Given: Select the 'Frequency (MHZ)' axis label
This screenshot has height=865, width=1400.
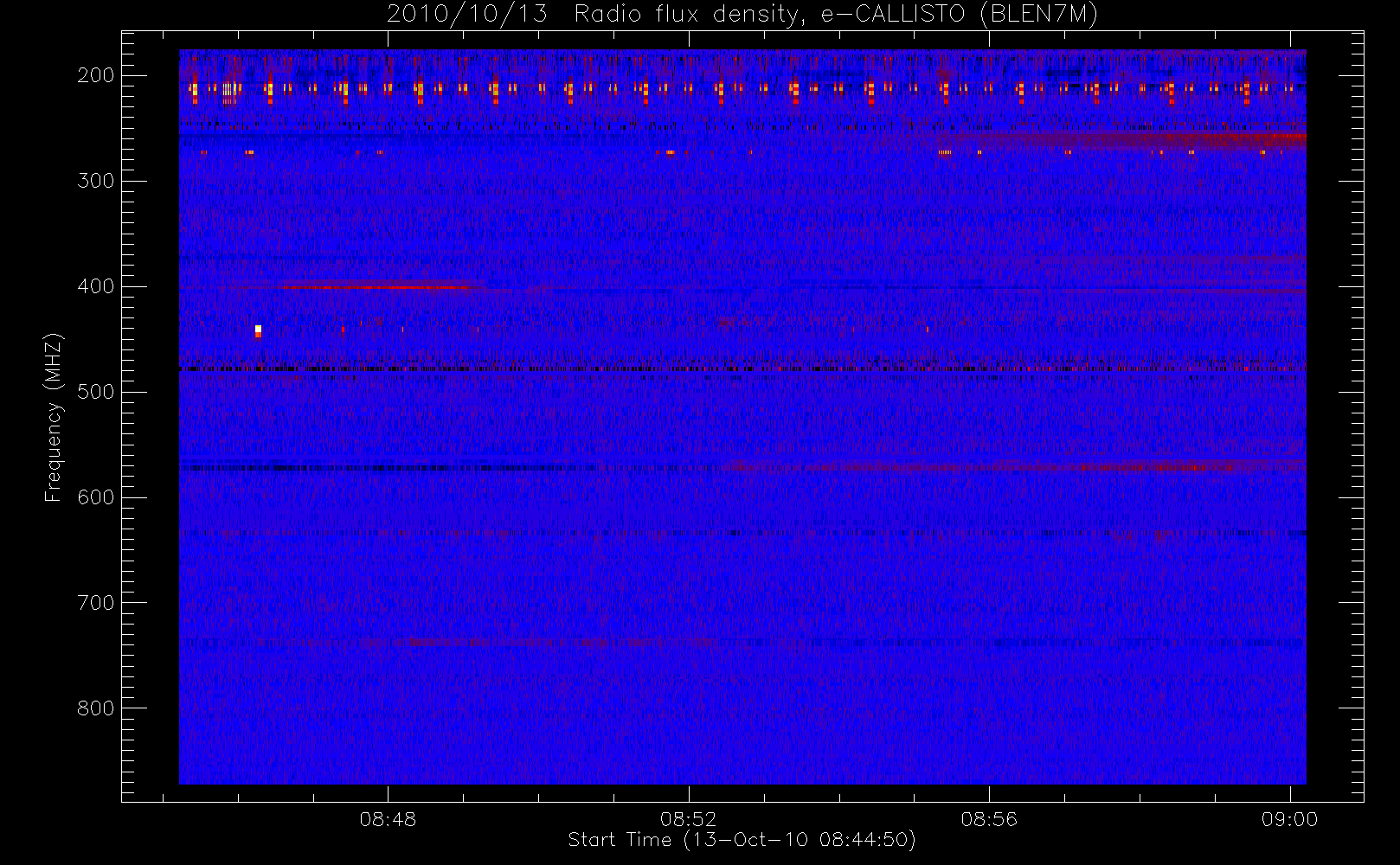Looking at the screenshot, I should coord(54,418).
